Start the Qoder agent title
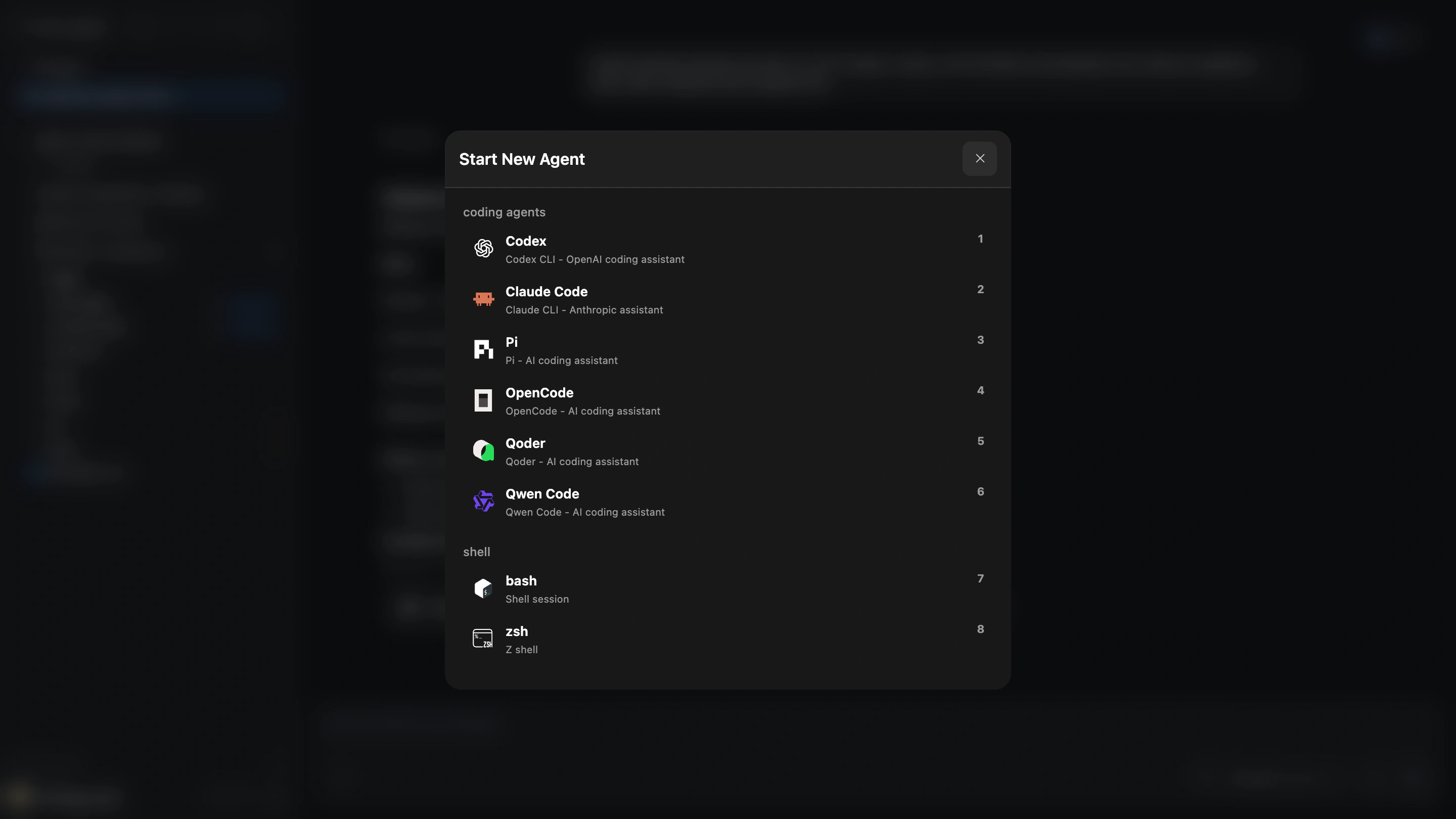This screenshot has width=1456, height=819. [x=525, y=443]
